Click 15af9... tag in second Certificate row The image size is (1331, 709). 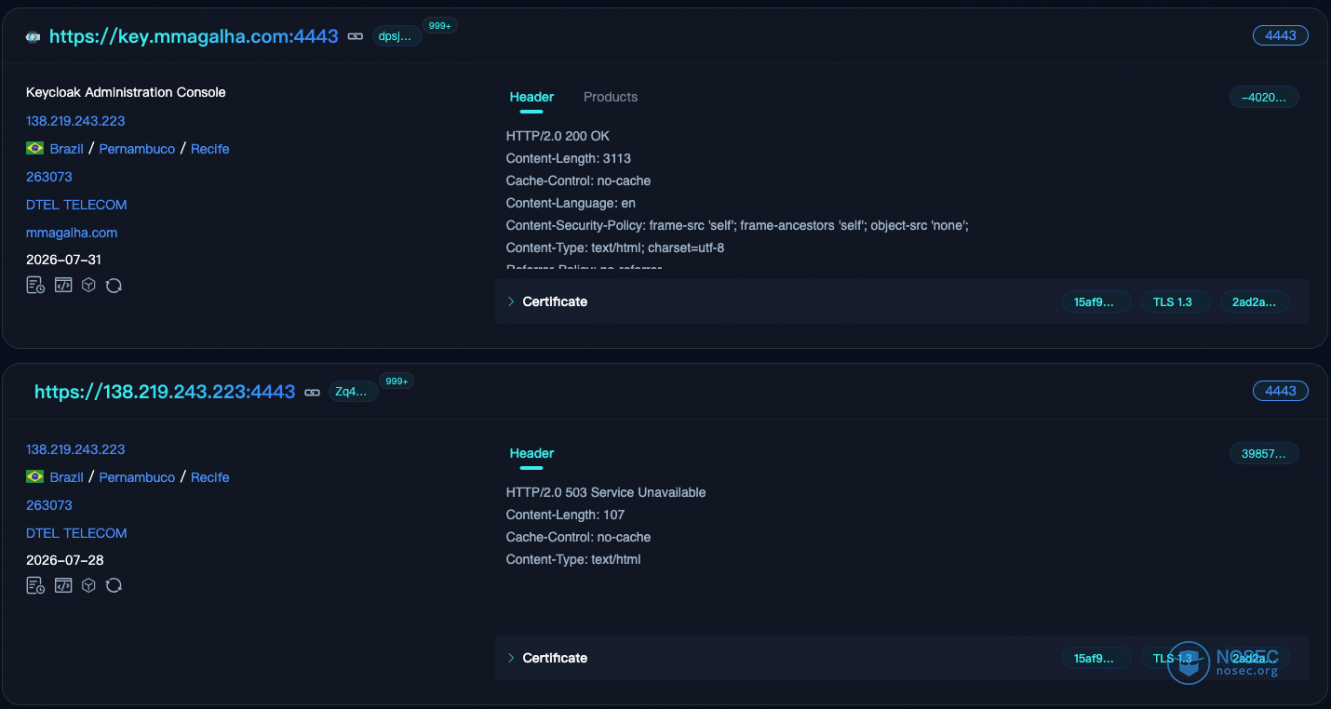(x=1097, y=658)
